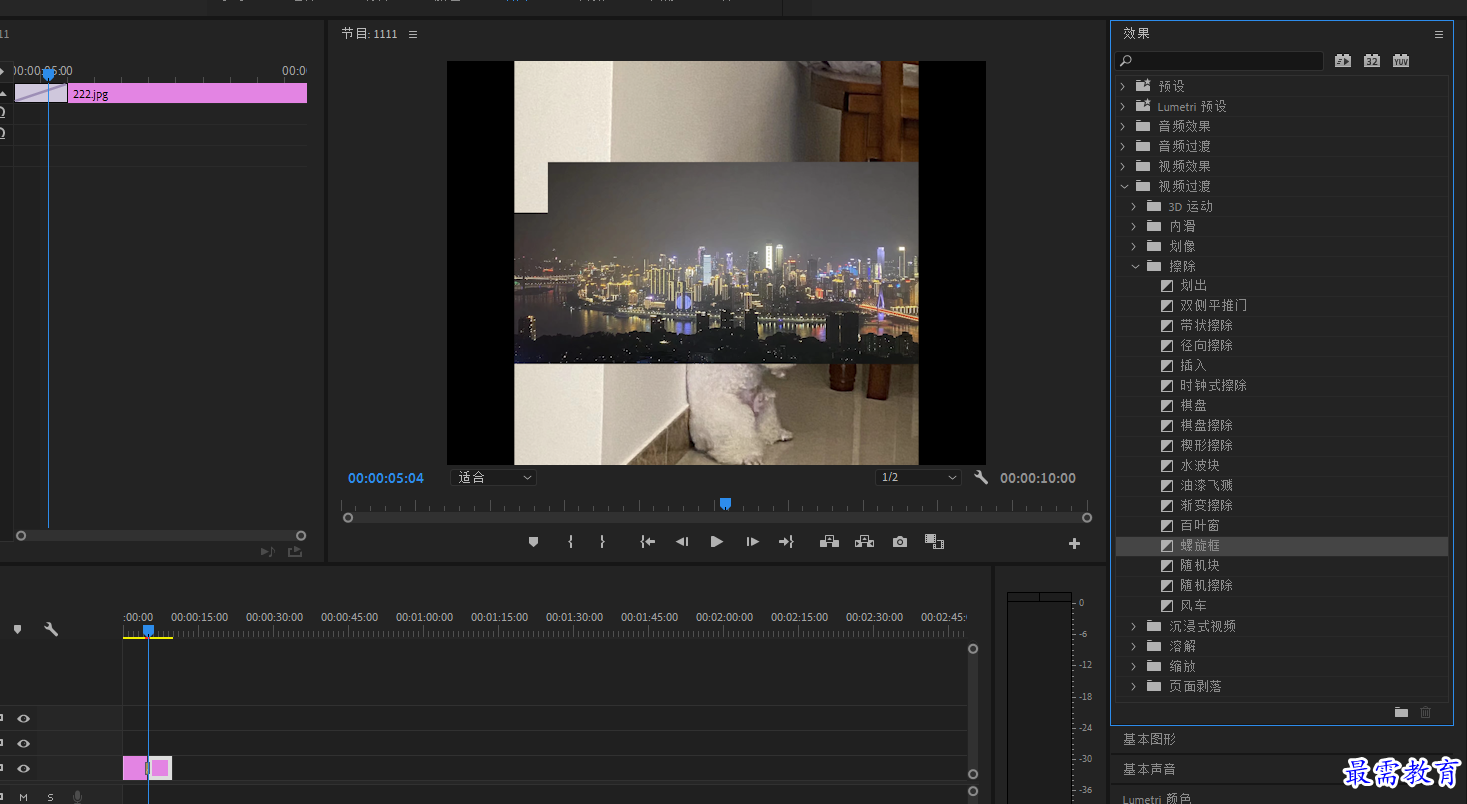This screenshot has height=804, width=1467.
Task: Add a marker in the Program Monitor
Action: pyautogui.click(x=533, y=542)
